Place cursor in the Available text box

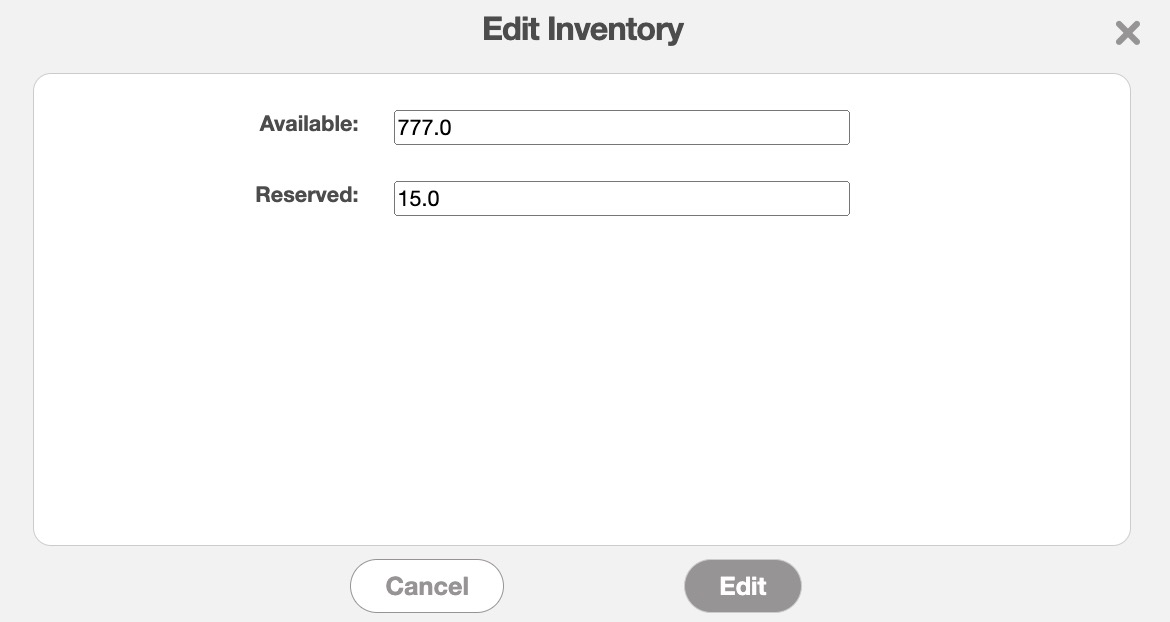coord(621,128)
